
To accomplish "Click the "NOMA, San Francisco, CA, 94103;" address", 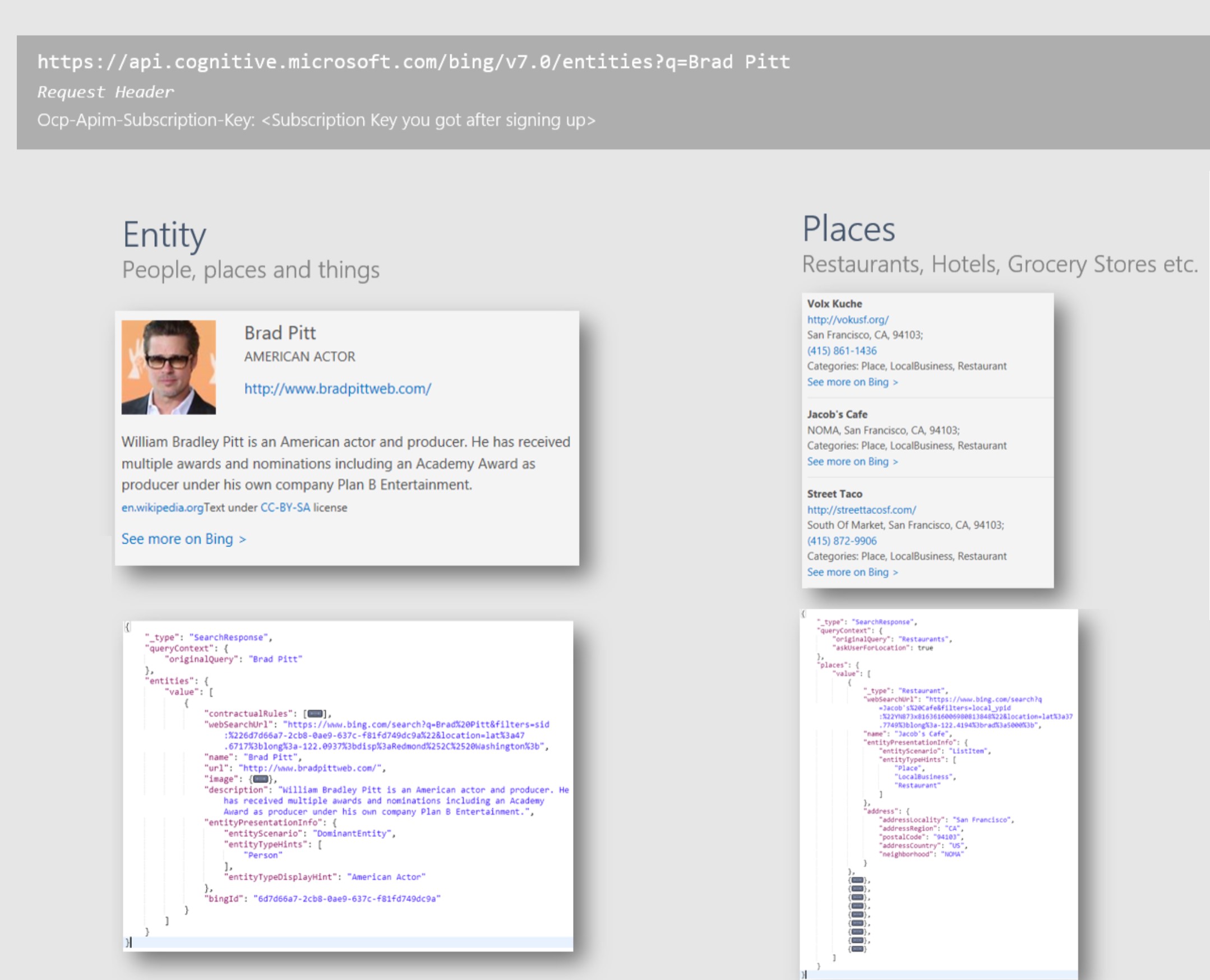I will click(883, 430).
